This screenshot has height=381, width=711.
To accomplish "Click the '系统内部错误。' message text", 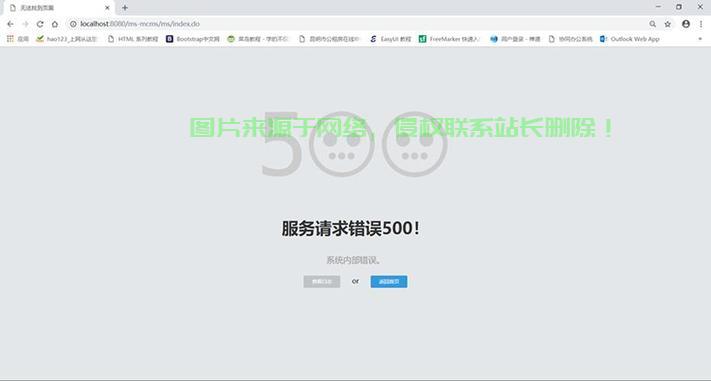I will 353,260.
